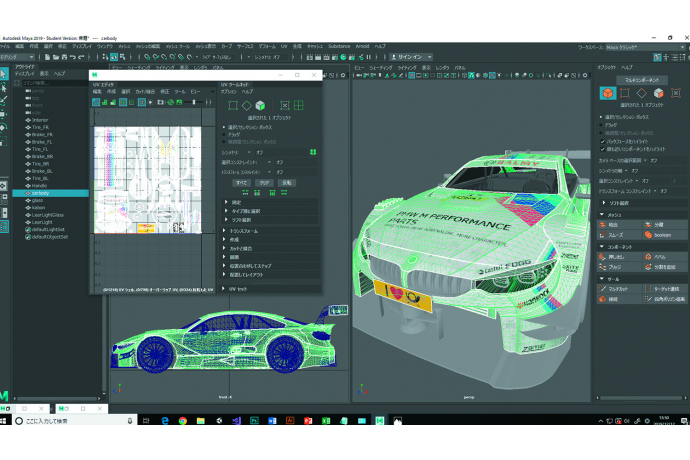Click wireframe-on-shaded icon in UV editor toolbar
690x460 pixels.
(96, 102)
